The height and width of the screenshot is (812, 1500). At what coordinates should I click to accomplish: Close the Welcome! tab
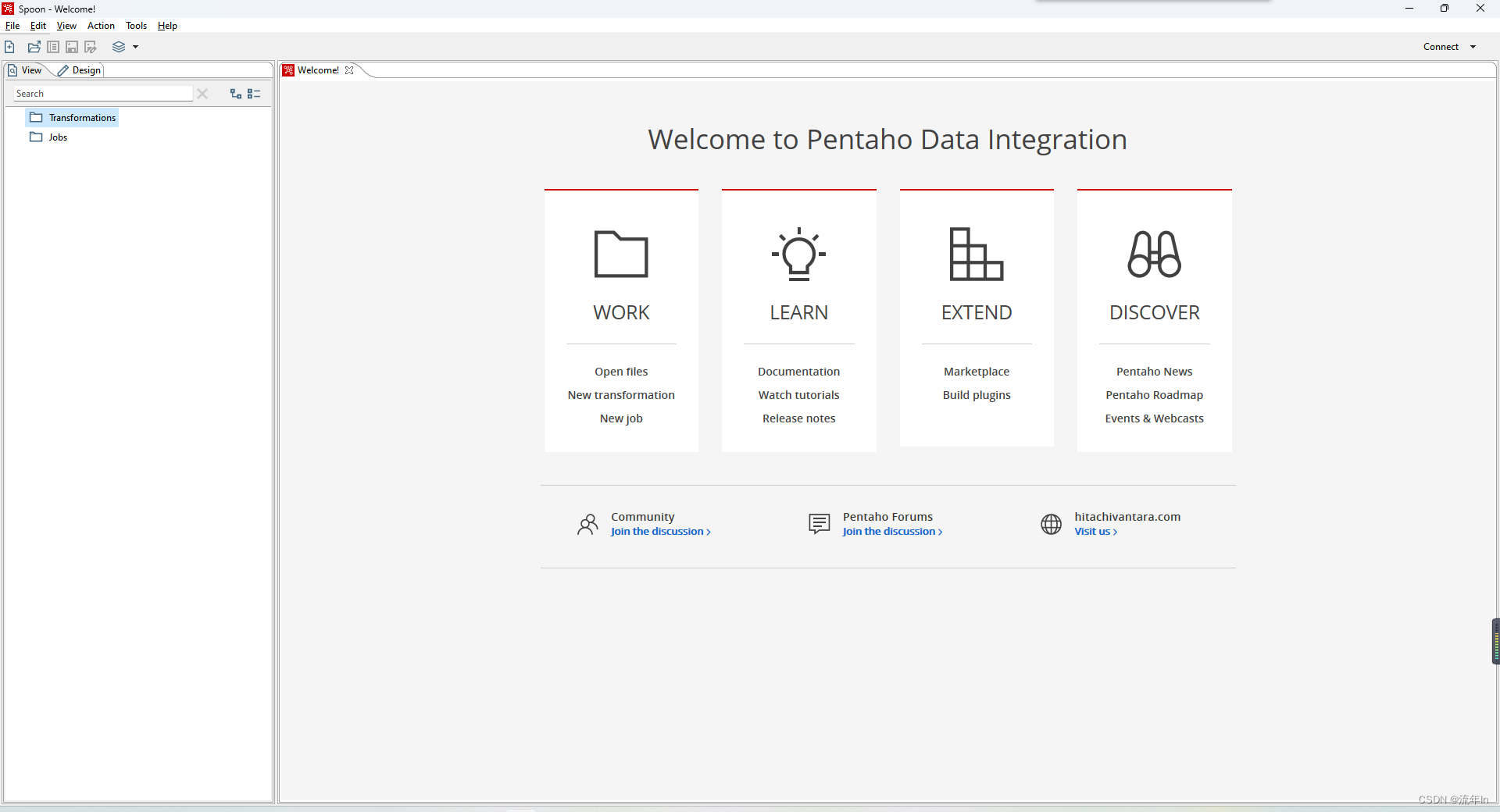click(x=349, y=70)
